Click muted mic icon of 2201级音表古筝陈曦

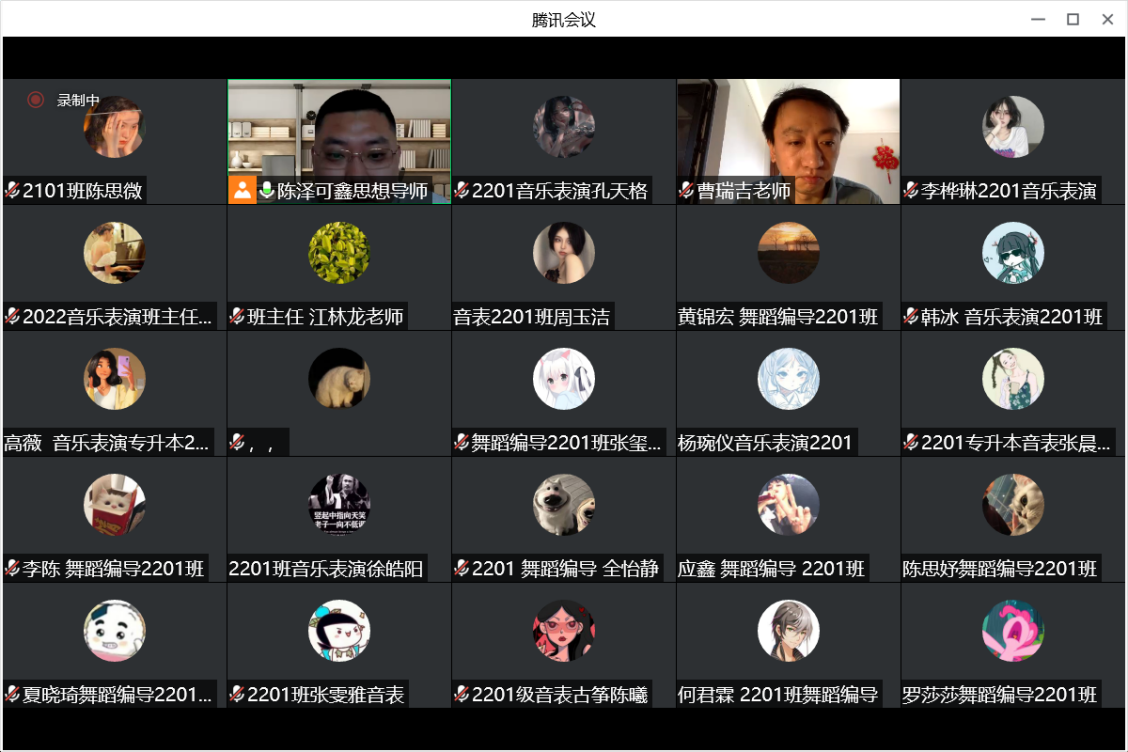point(461,695)
